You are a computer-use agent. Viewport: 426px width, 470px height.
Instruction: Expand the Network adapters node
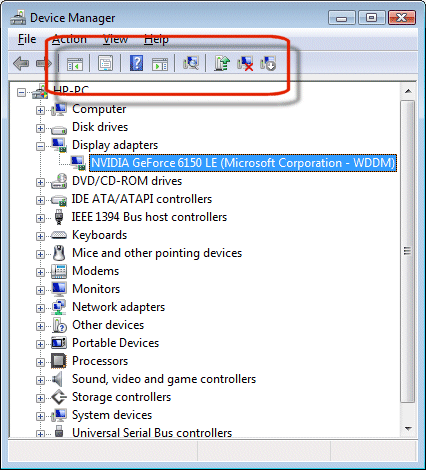tap(40, 308)
